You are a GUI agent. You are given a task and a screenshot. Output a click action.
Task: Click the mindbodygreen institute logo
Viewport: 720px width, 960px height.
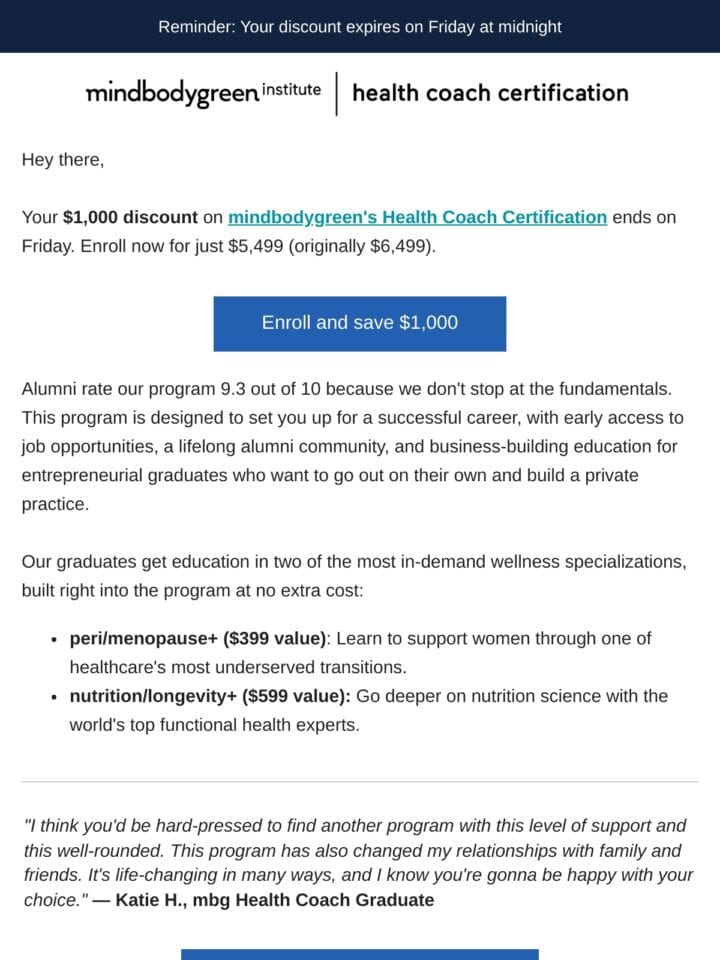coord(203,93)
